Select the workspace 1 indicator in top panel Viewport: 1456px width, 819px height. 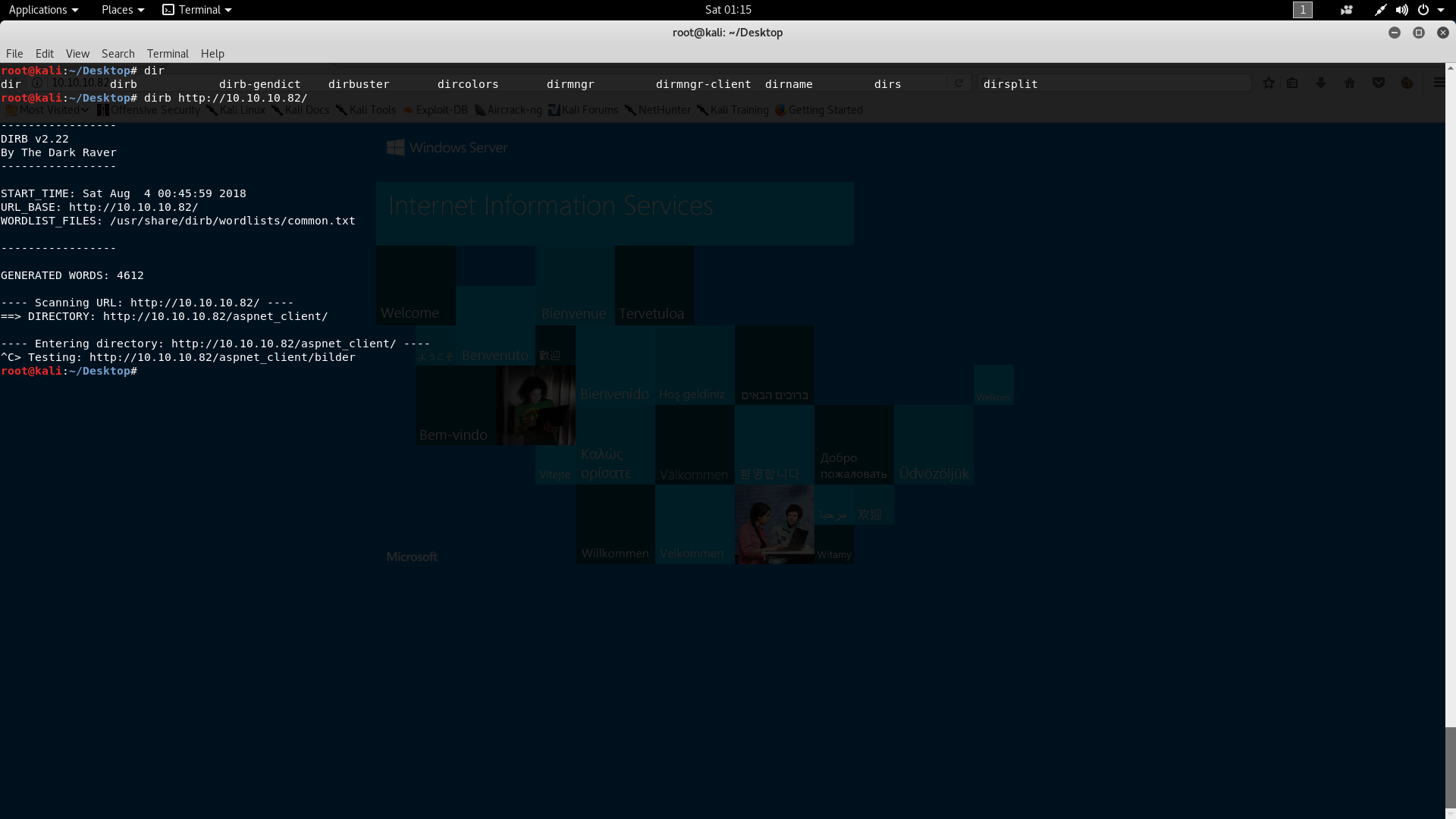(x=1303, y=10)
